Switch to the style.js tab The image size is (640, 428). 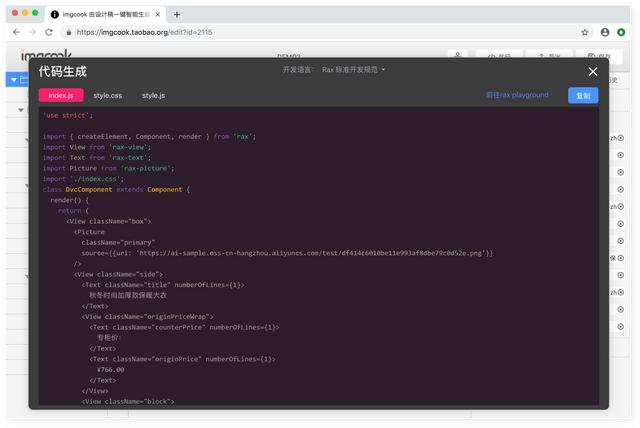[x=153, y=95]
